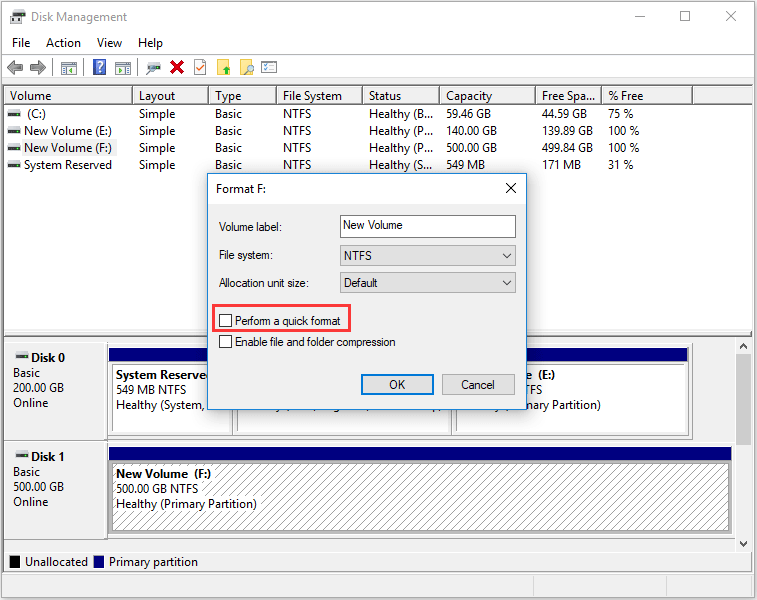Select the New Volume (F:) partition on Disk 1
Viewport: 757px width, 600px height.
tap(420, 497)
